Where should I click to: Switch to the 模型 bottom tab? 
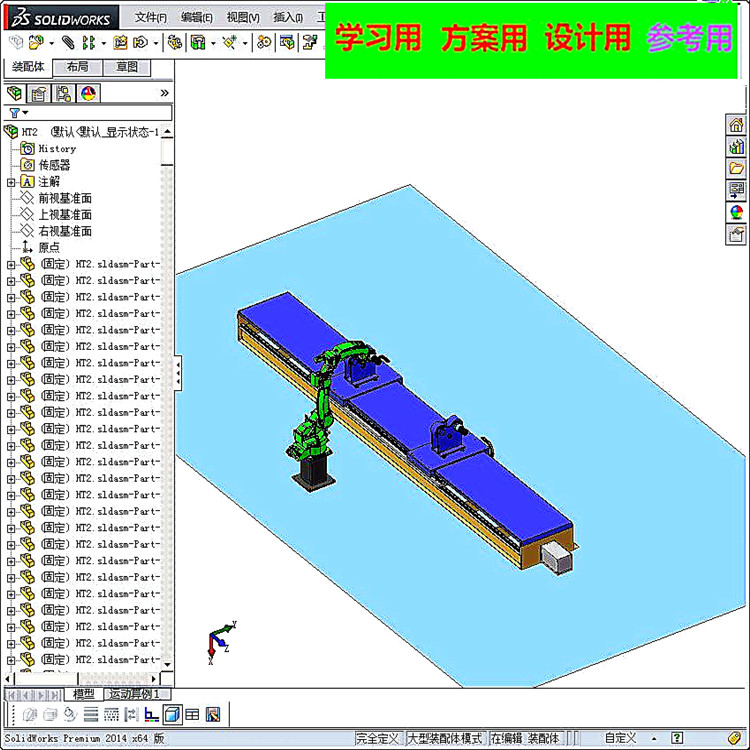83,694
